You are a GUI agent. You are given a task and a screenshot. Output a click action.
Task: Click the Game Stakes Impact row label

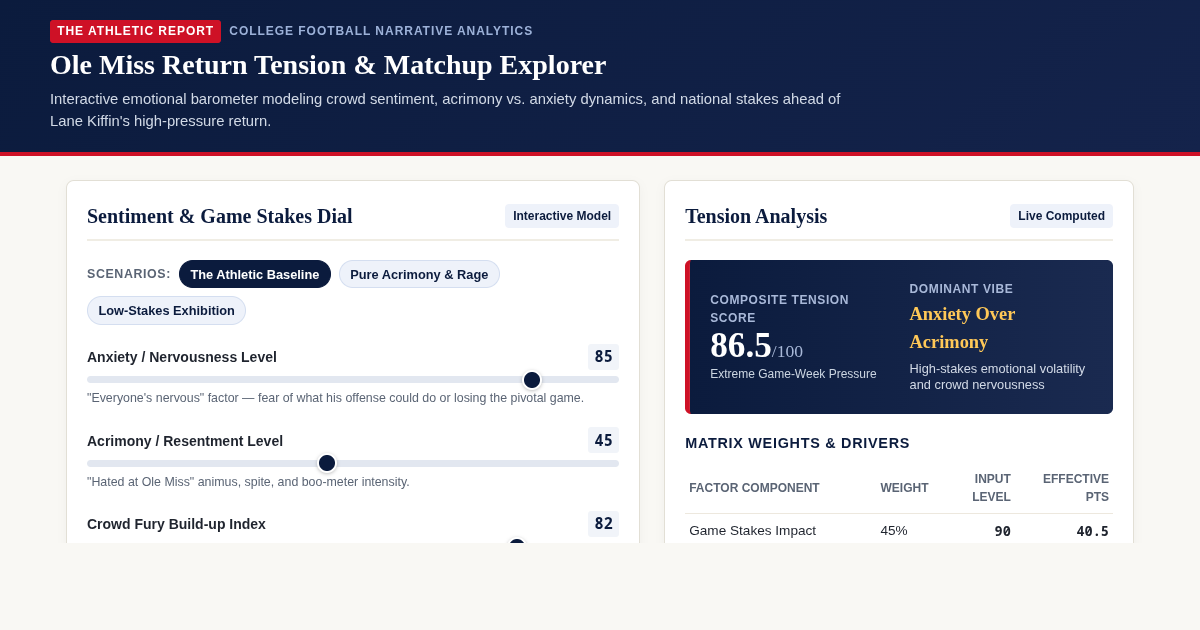point(752,531)
